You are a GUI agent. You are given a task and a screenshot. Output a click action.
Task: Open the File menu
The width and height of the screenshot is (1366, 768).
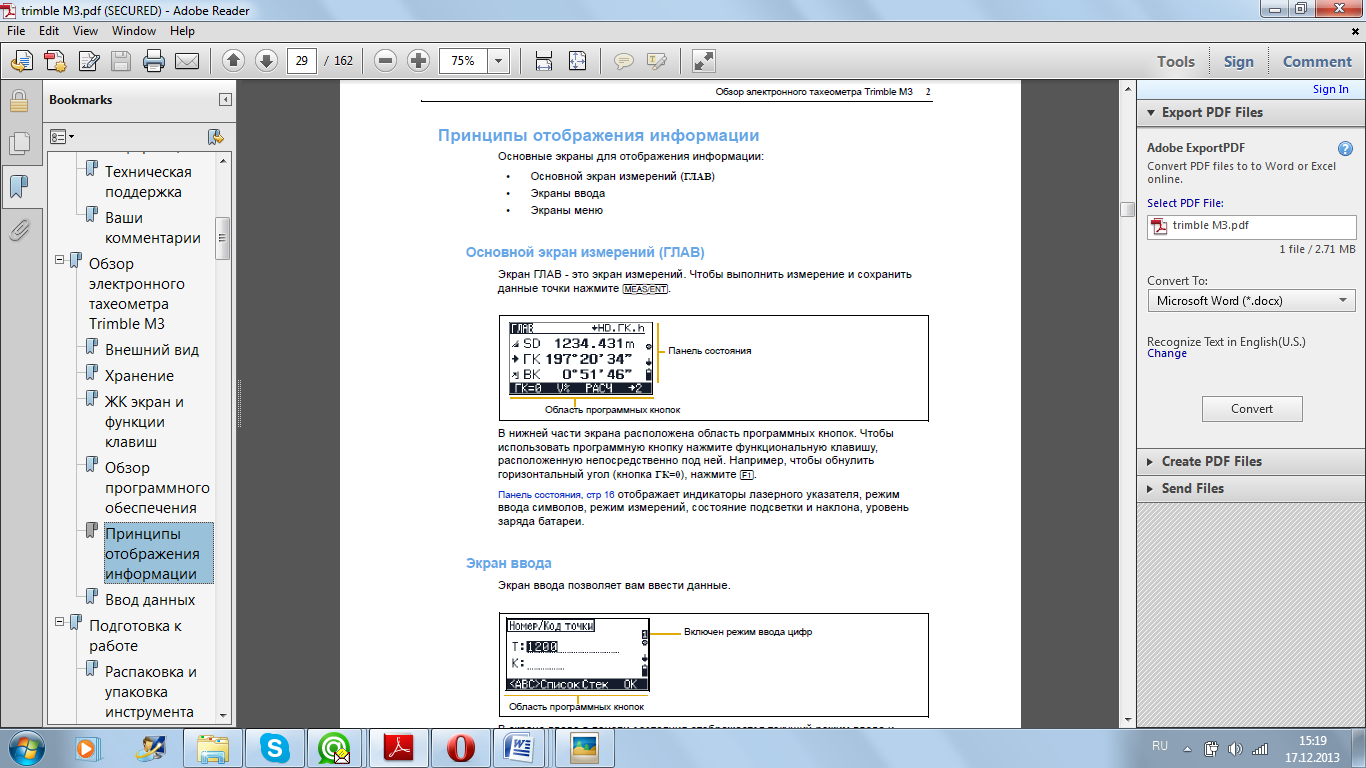pos(16,31)
